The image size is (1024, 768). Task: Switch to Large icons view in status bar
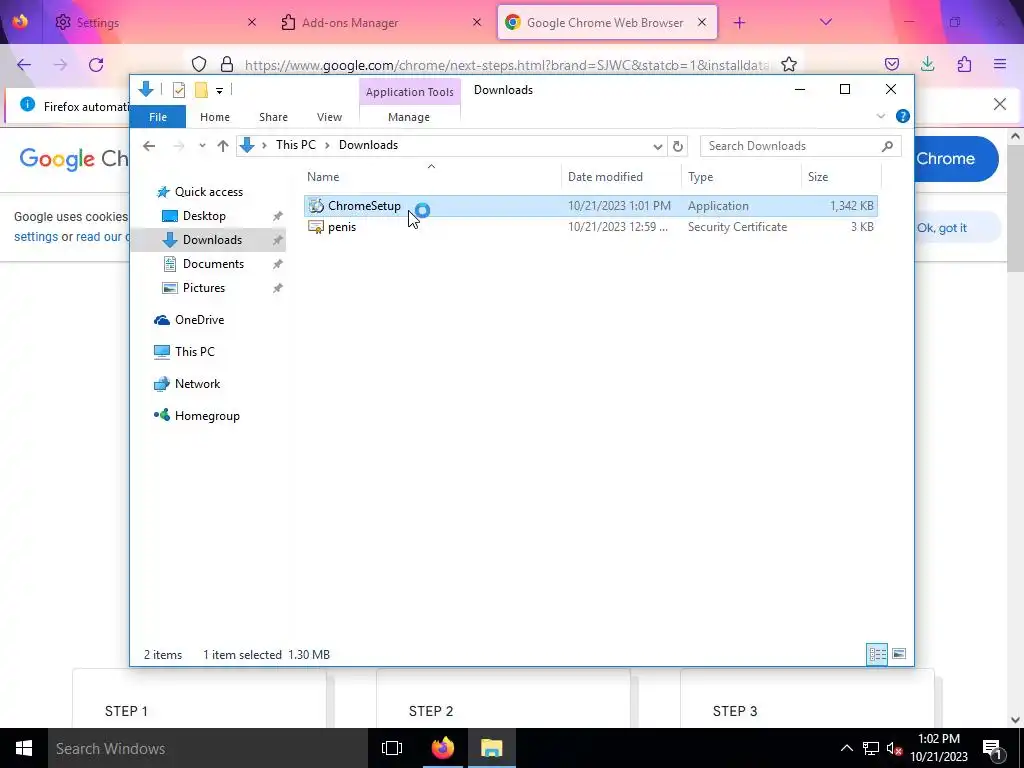899,654
